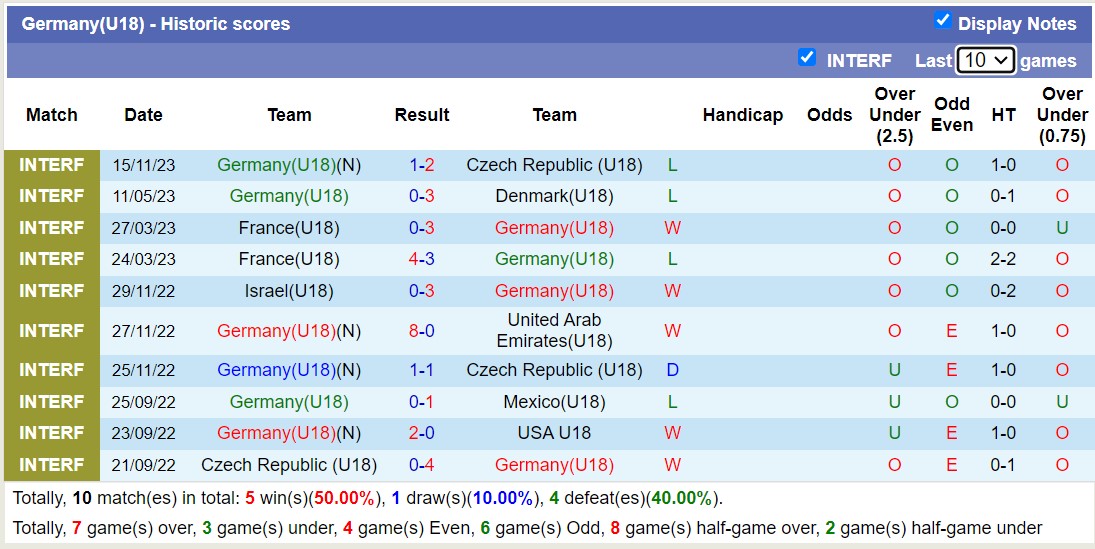Click the INTERF label in the first row
Image resolution: width=1095 pixels, height=549 pixels.
pyautogui.click(x=52, y=165)
